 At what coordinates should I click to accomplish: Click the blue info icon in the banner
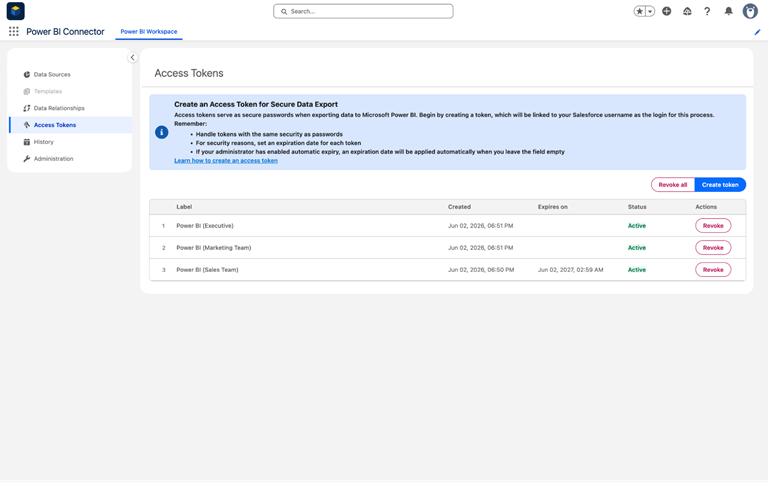click(162, 132)
